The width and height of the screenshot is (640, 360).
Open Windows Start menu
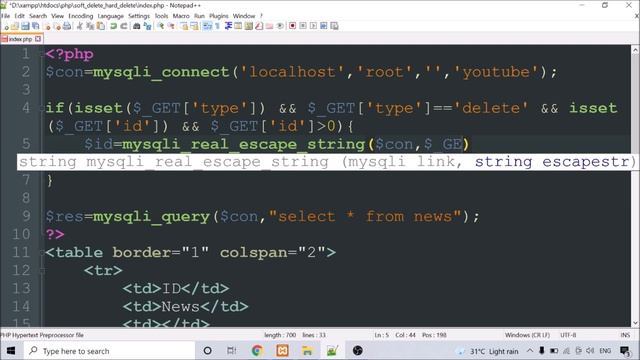[x=11, y=351]
